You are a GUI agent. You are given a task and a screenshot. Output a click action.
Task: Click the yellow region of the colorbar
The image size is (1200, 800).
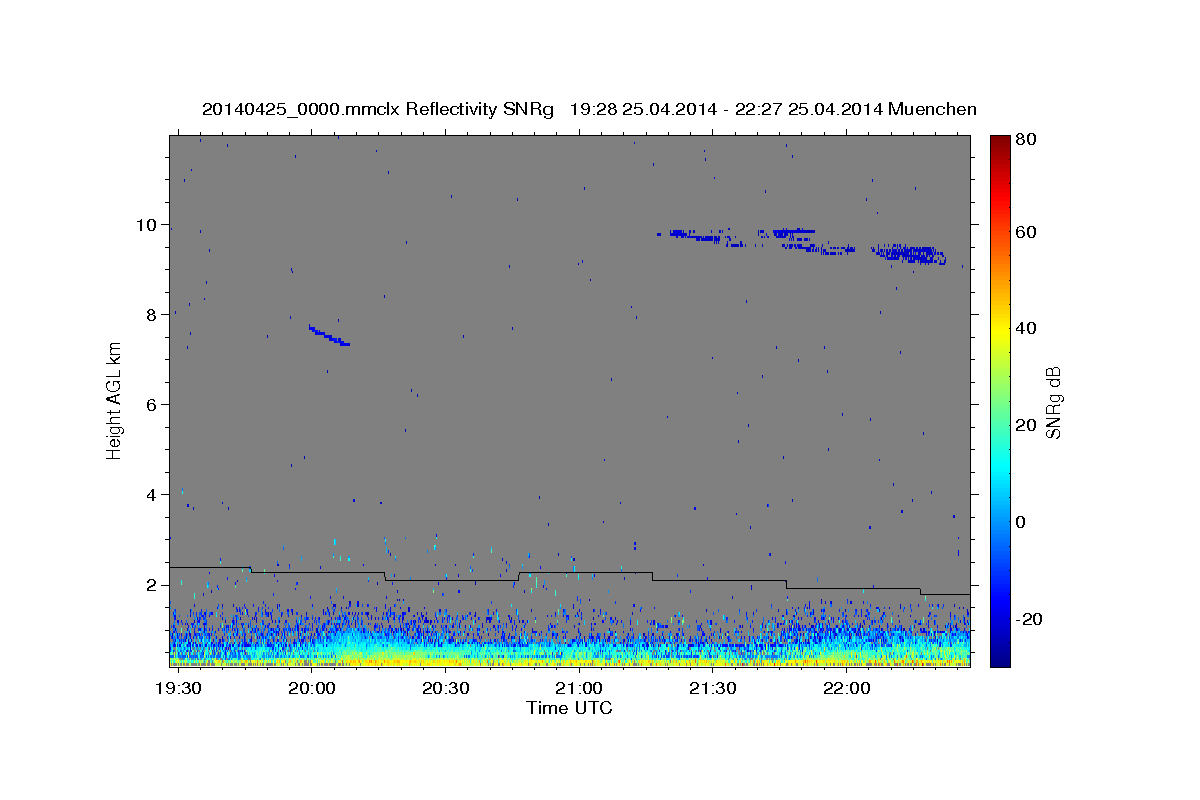(x=999, y=330)
